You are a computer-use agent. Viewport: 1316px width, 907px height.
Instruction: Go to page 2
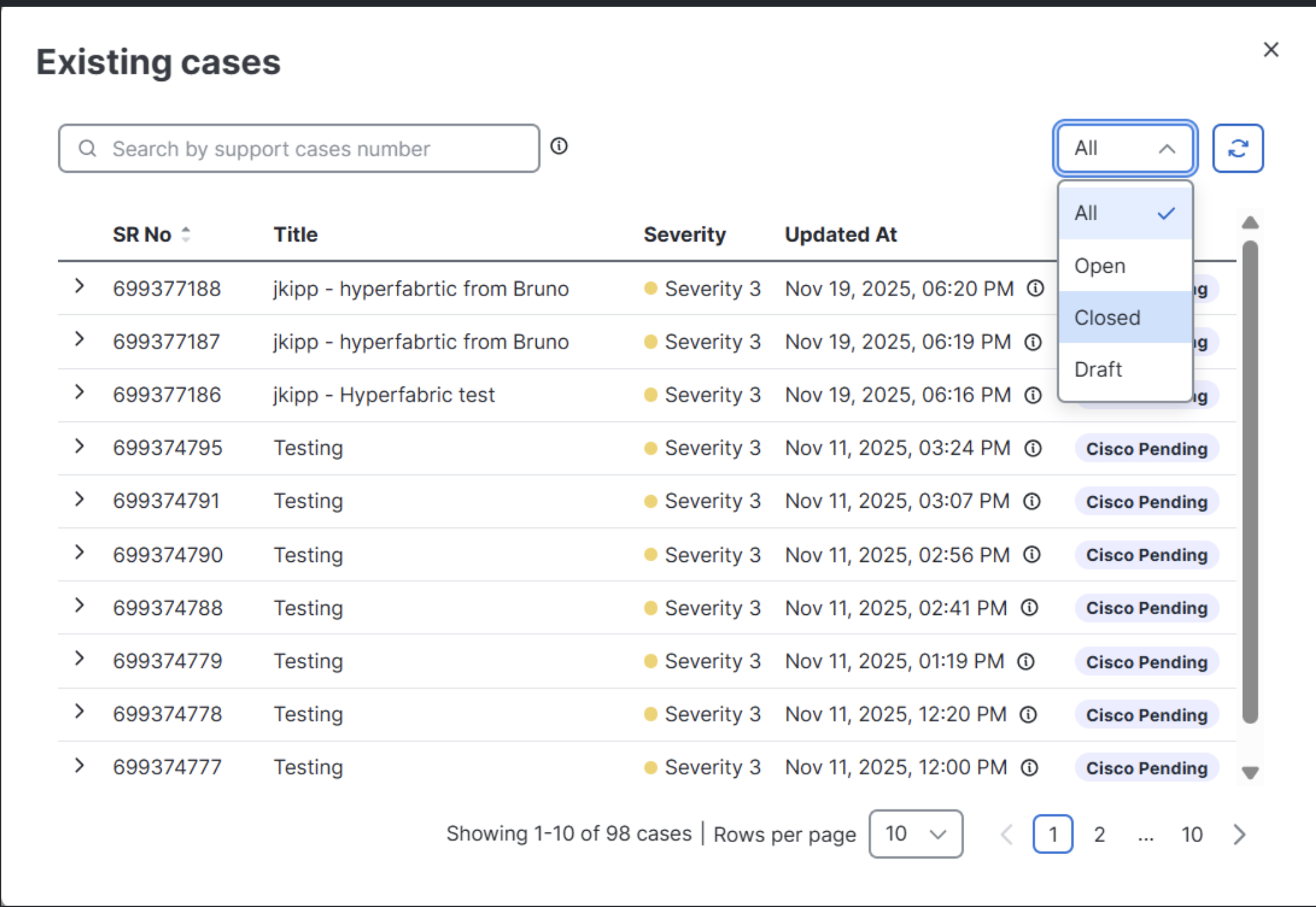[x=1099, y=834]
